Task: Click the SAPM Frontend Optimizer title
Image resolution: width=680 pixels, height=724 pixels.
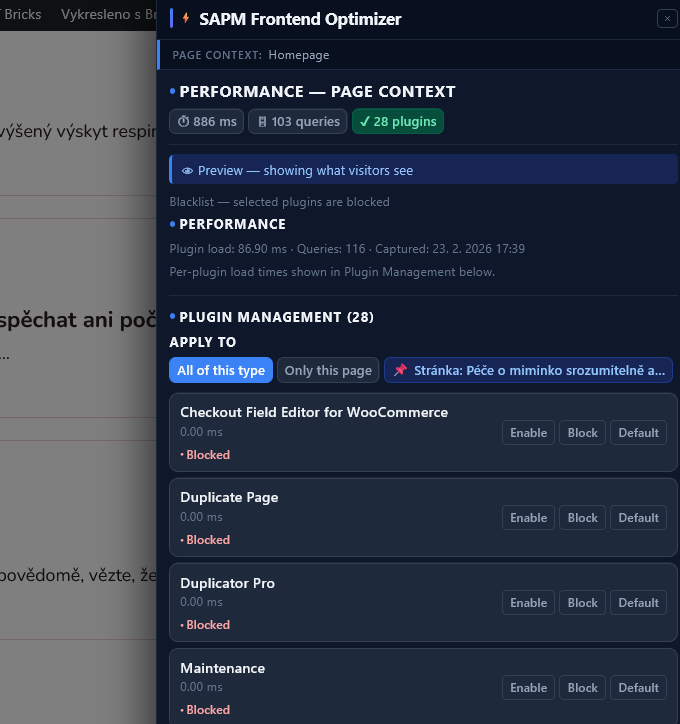Action: pos(300,19)
